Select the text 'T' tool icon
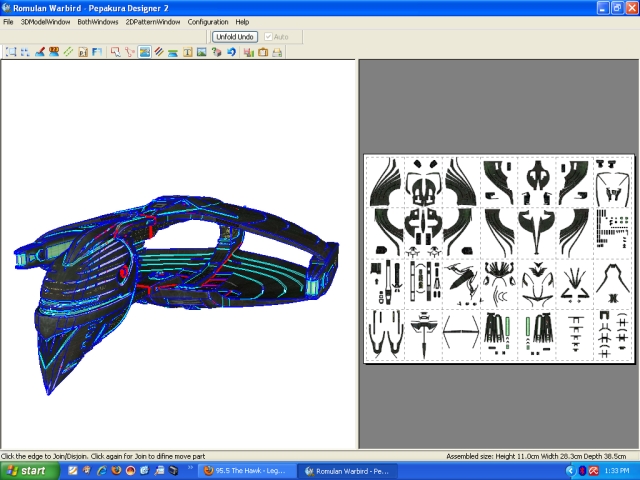Viewport: 640px width, 480px height. pyautogui.click(x=187, y=52)
